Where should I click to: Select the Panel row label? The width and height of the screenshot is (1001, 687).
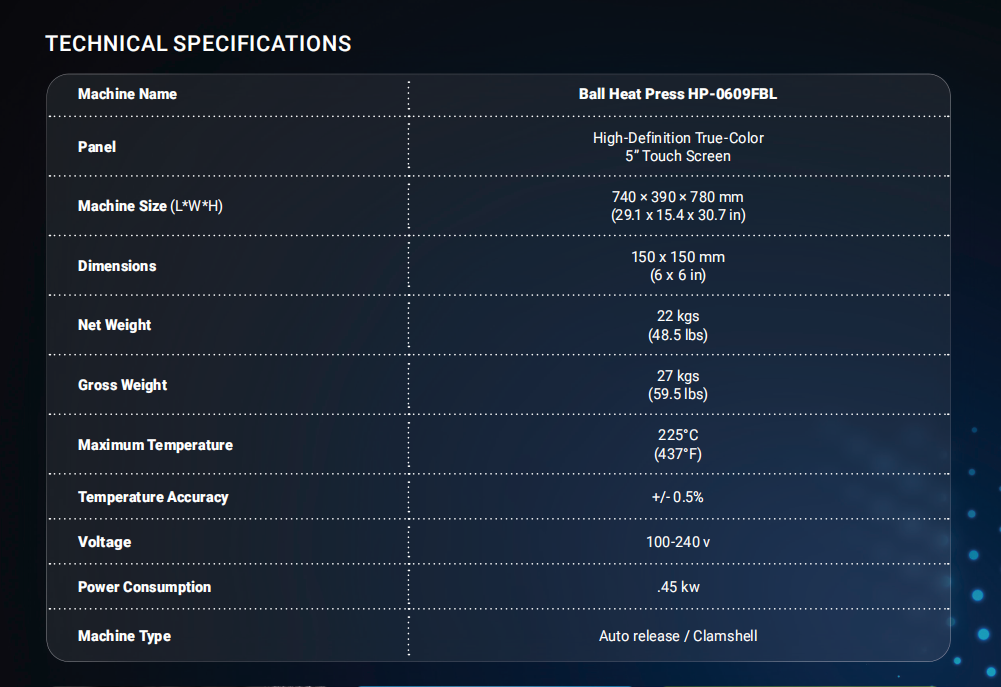click(x=97, y=147)
